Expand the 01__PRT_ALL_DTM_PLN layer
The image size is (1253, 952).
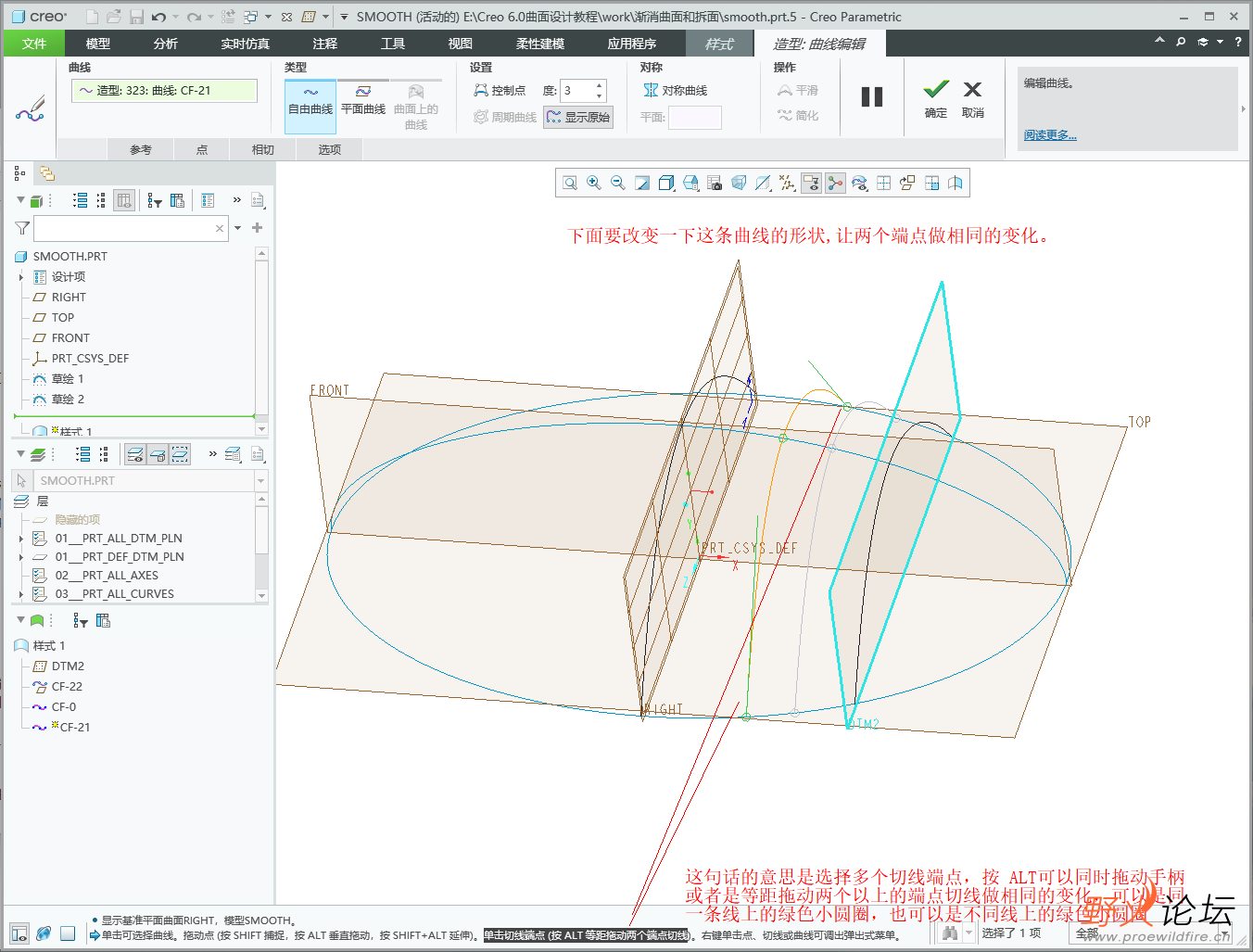click(x=21, y=539)
